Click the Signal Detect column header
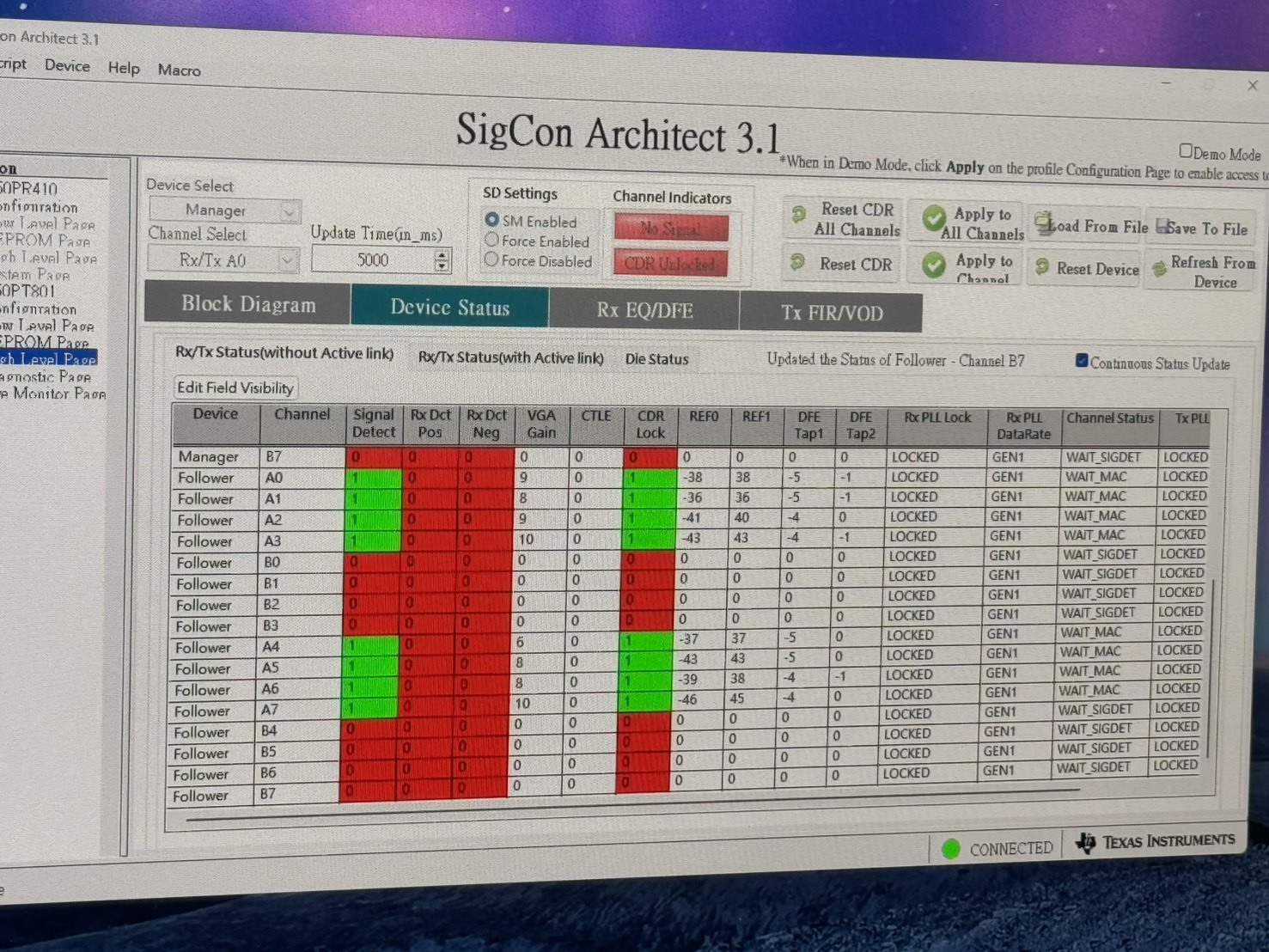The image size is (1269, 952). click(374, 424)
